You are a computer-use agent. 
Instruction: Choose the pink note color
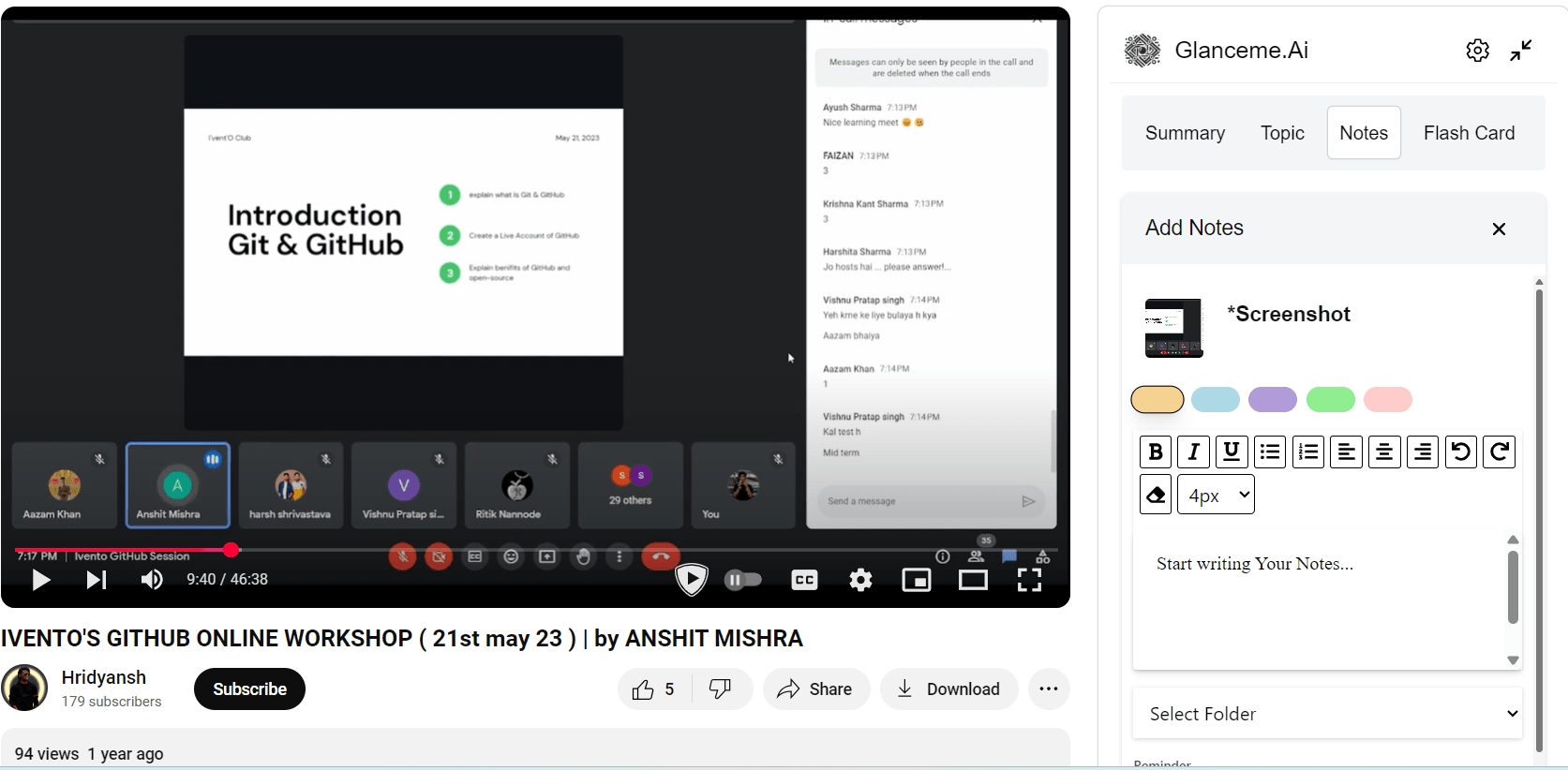click(1388, 400)
